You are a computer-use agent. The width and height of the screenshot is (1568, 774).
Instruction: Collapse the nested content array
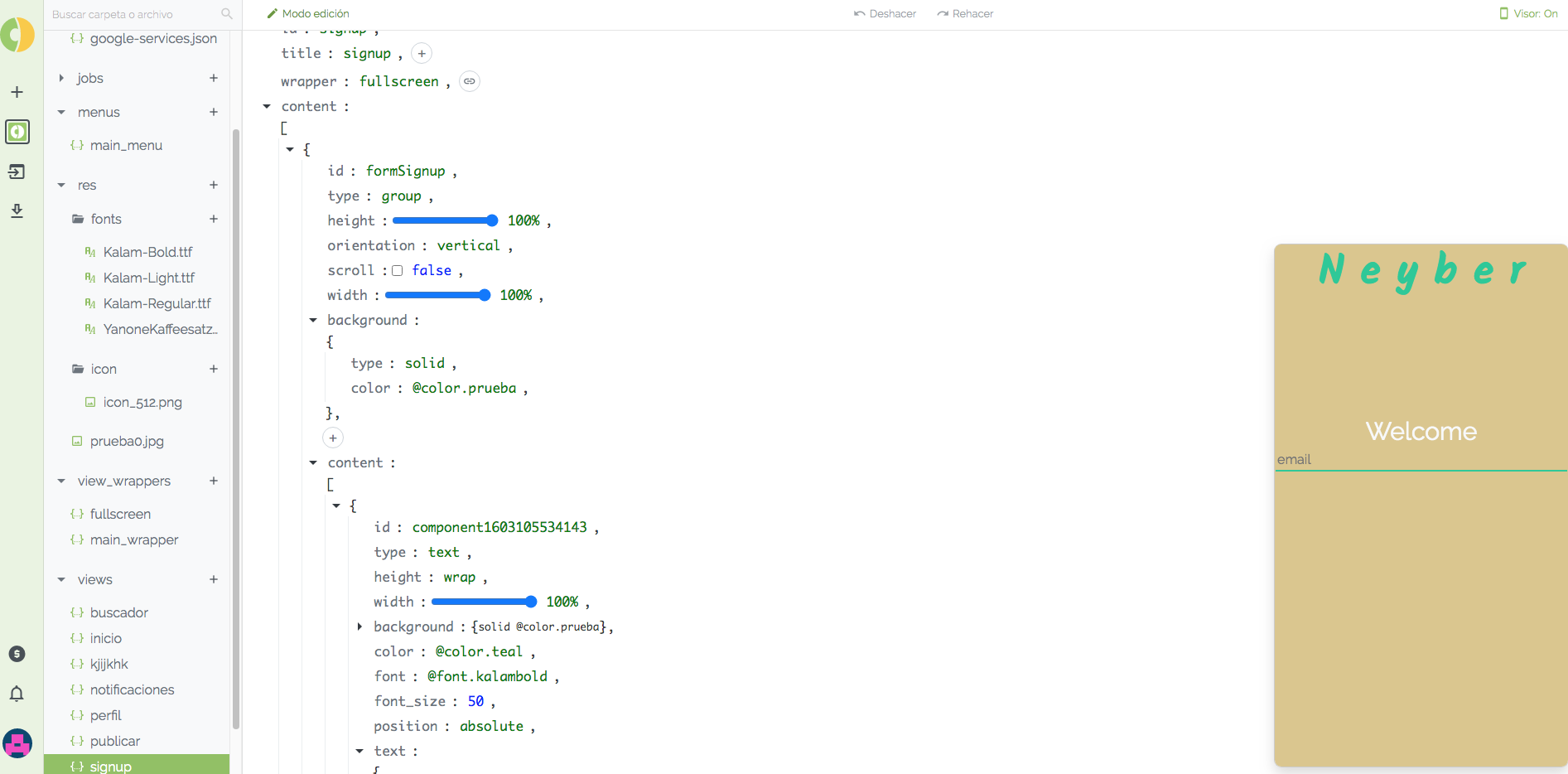click(x=313, y=462)
